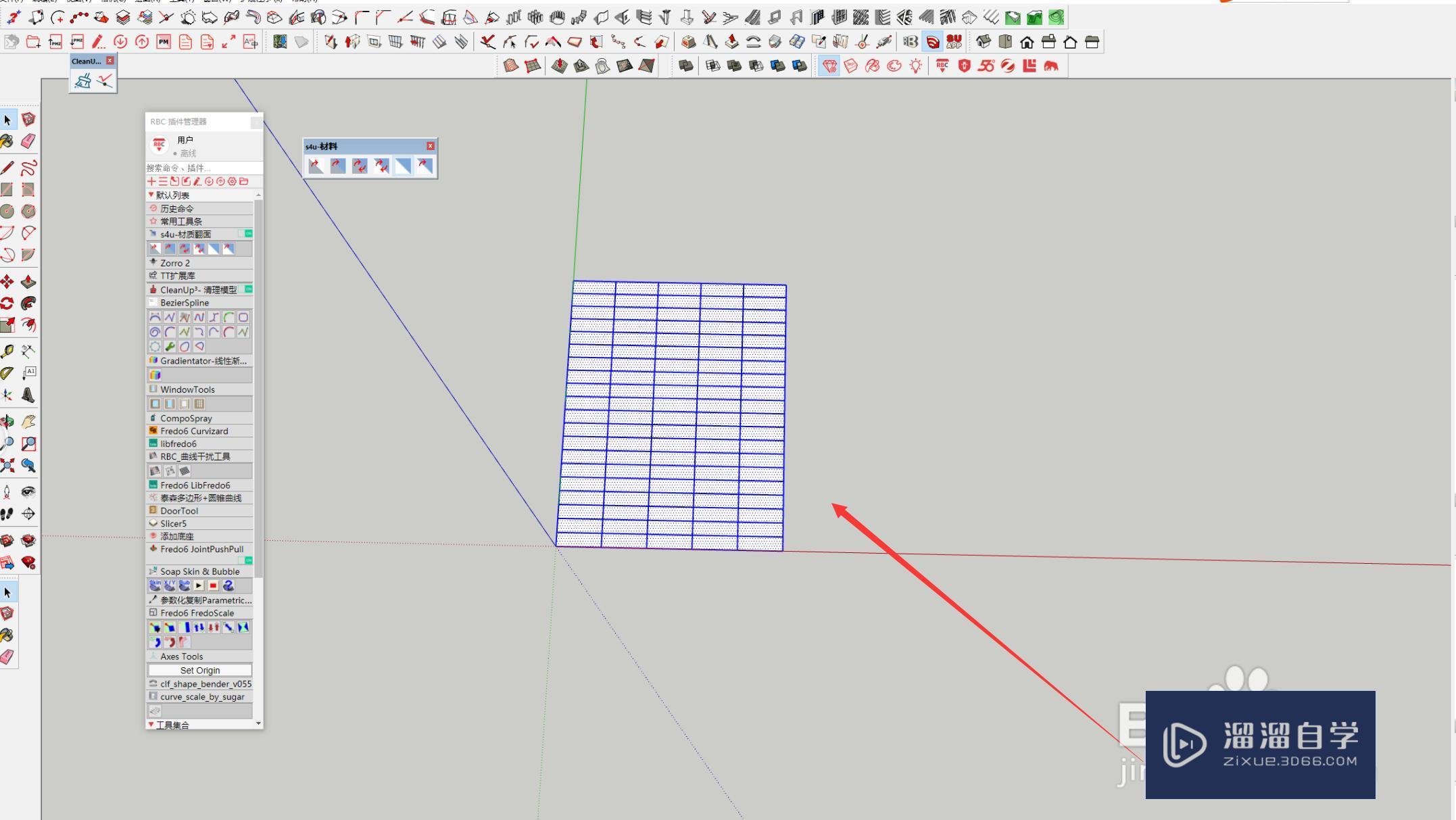1456x820 pixels.
Task: Choose the Rotate tool
Action: [7, 304]
